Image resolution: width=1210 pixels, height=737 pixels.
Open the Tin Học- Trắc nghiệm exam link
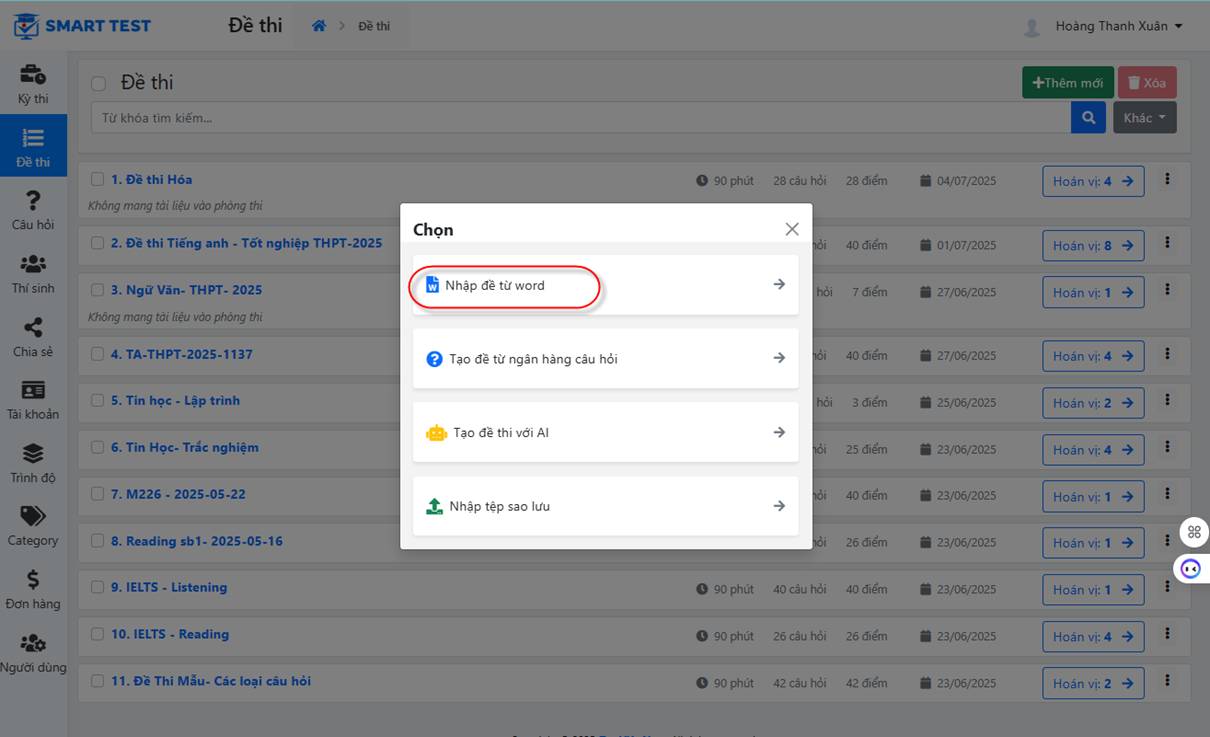click(x=184, y=447)
